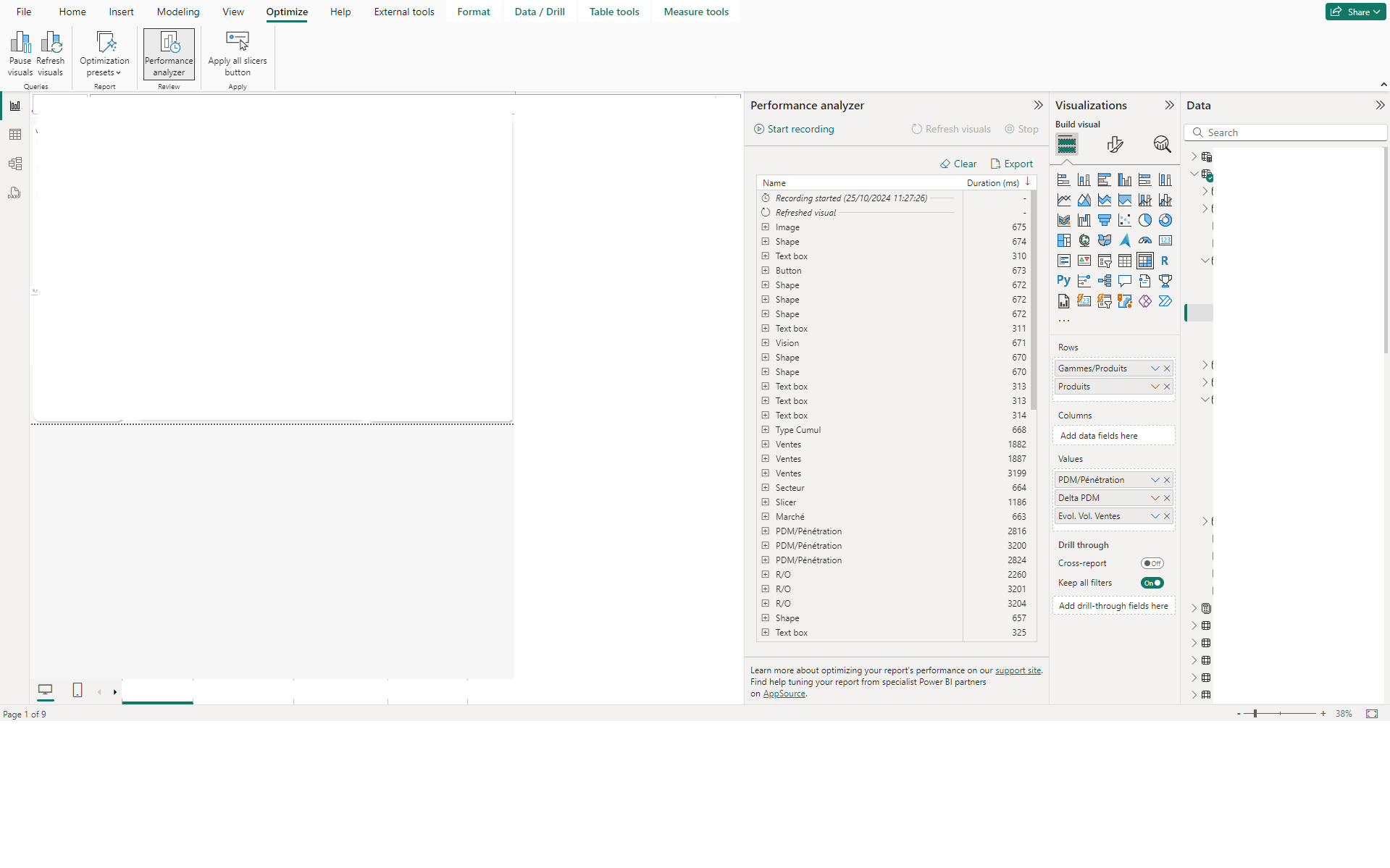Open the AppSource link
1390x868 pixels.
click(784, 694)
